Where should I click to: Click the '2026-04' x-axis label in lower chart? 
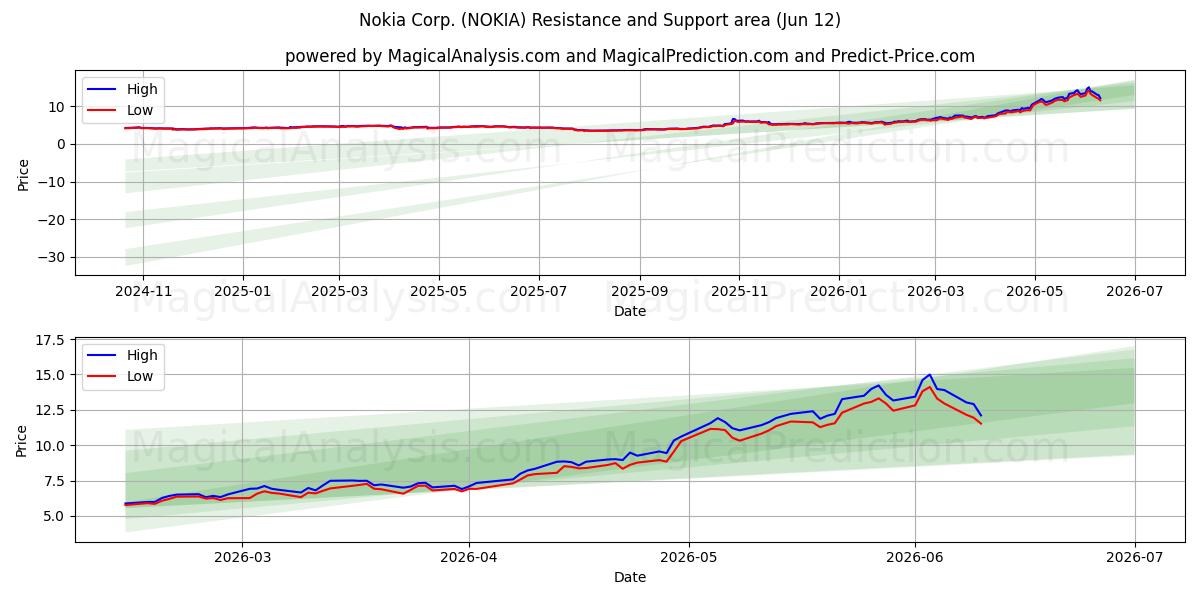[469, 558]
